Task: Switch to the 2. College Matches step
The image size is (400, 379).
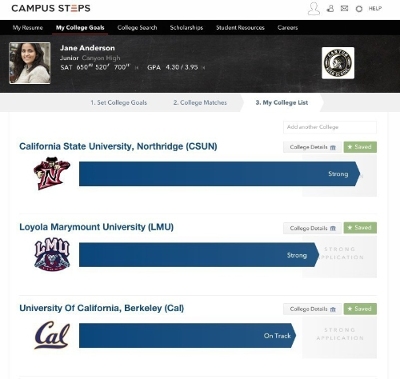Action: coord(200,103)
